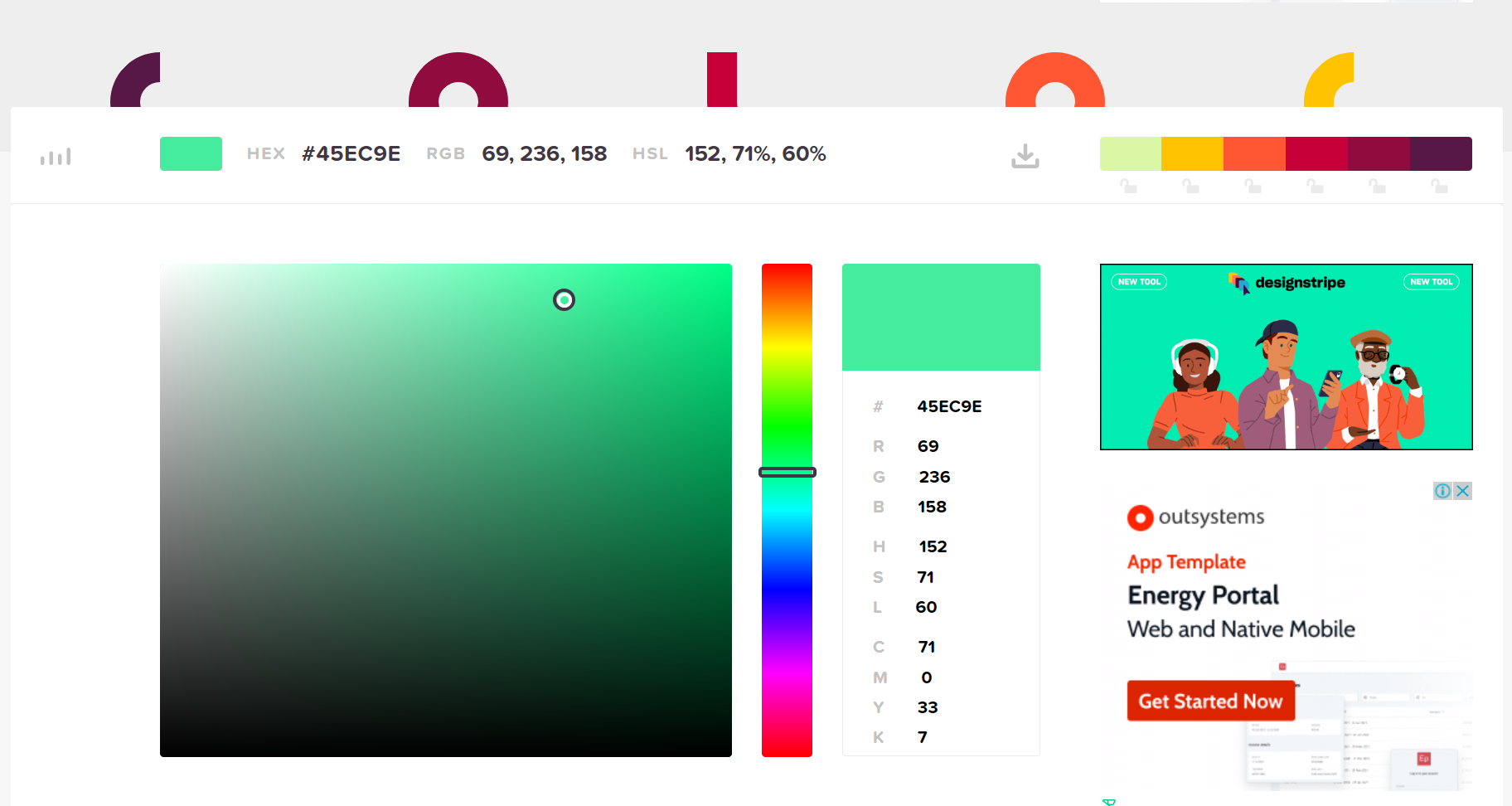Click the Get Started Now button
The height and width of the screenshot is (806, 1512).
point(1210,701)
